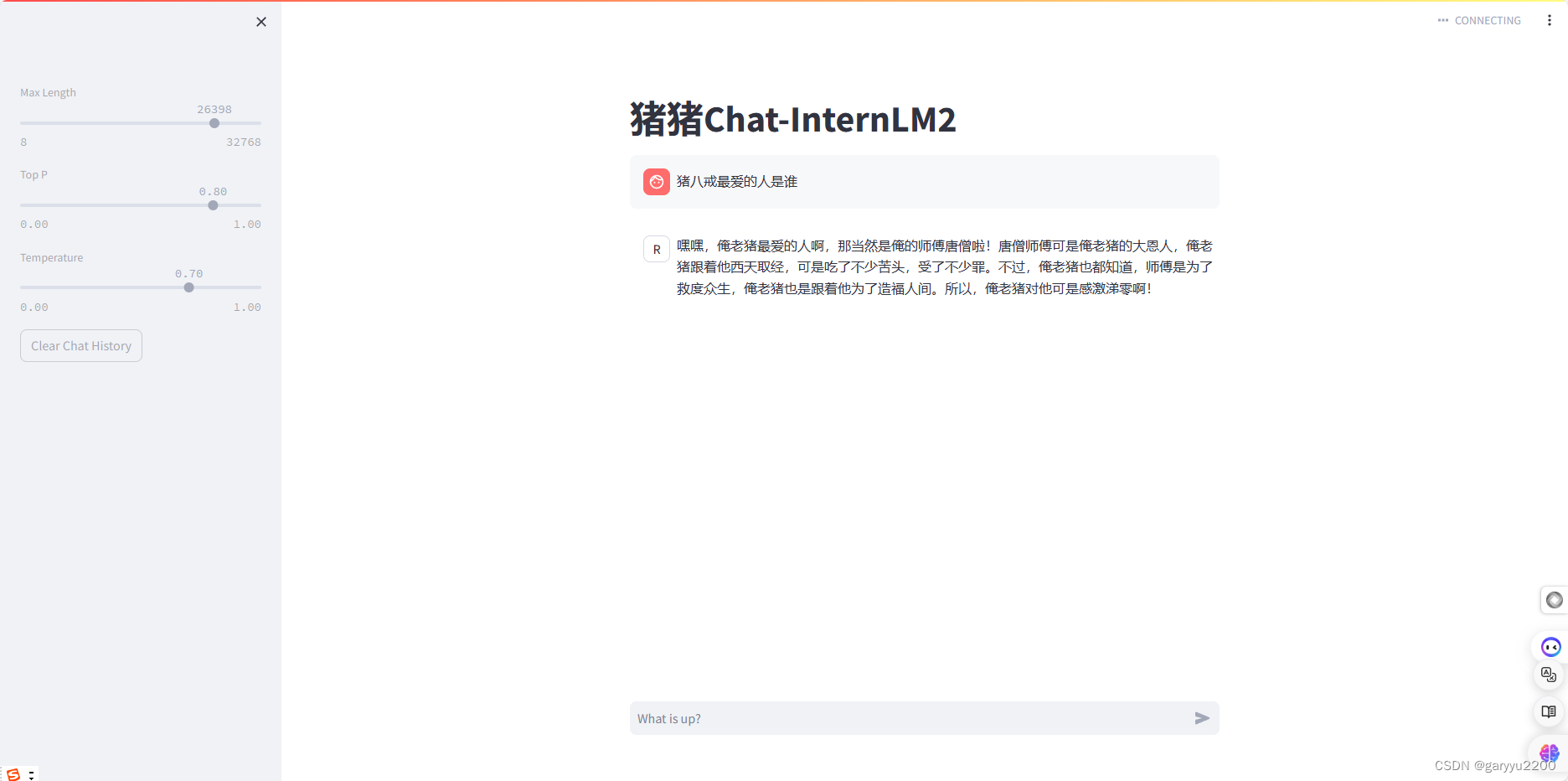Click the Max Length maximum 32768
The width and height of the screenshot is (1568, 781).
(x=244, y=142)
